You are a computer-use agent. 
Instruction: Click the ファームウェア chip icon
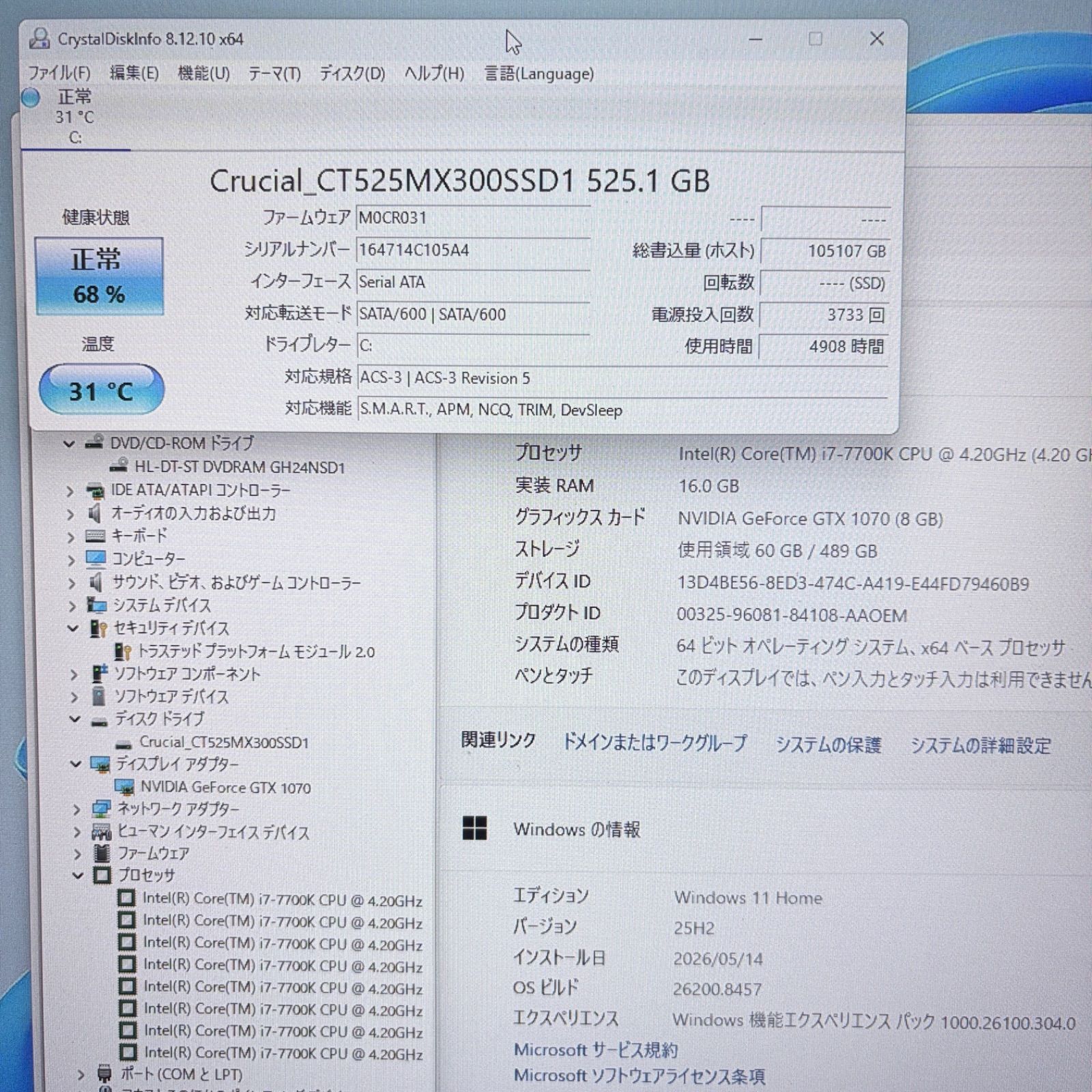point(102,853)
